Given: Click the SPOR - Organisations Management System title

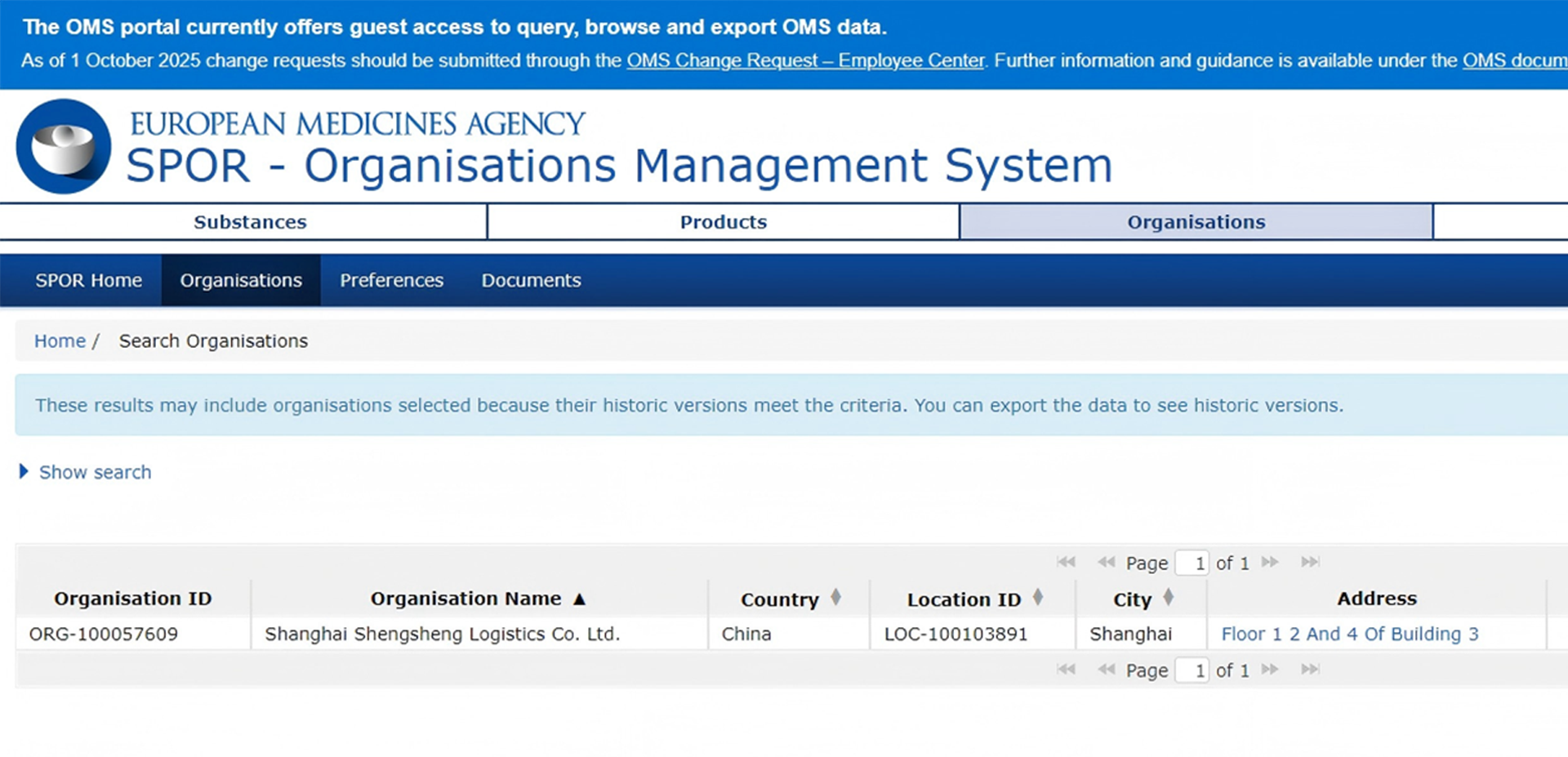Looking at the screenshot, I should (619, 166).
